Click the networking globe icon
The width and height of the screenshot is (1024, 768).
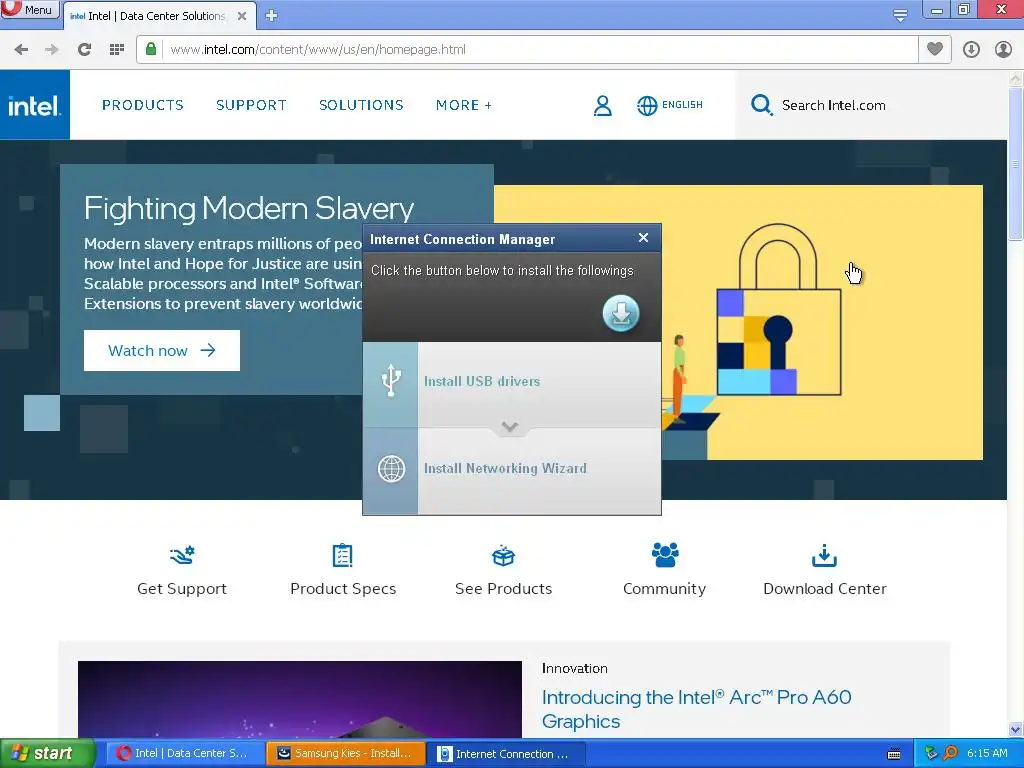point(391,468)
